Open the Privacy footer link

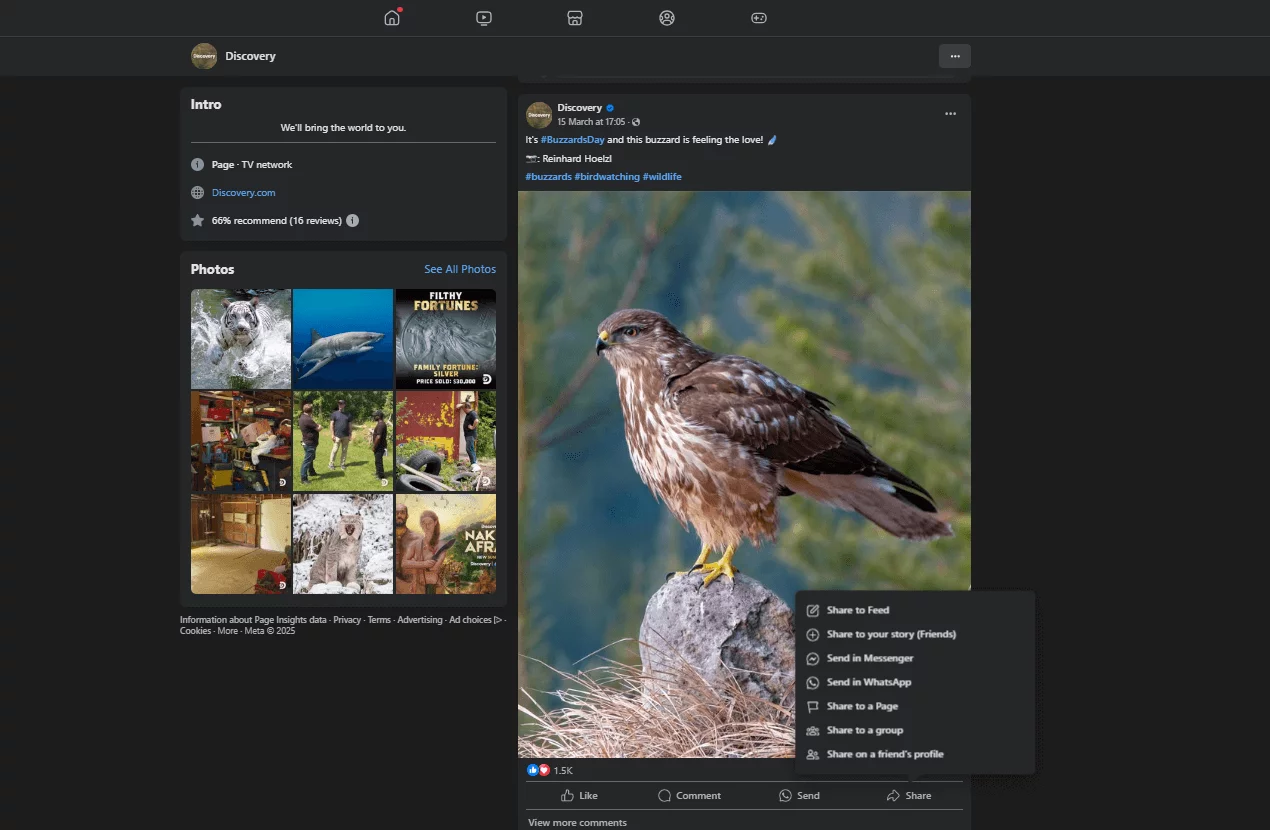pos(347,620)
